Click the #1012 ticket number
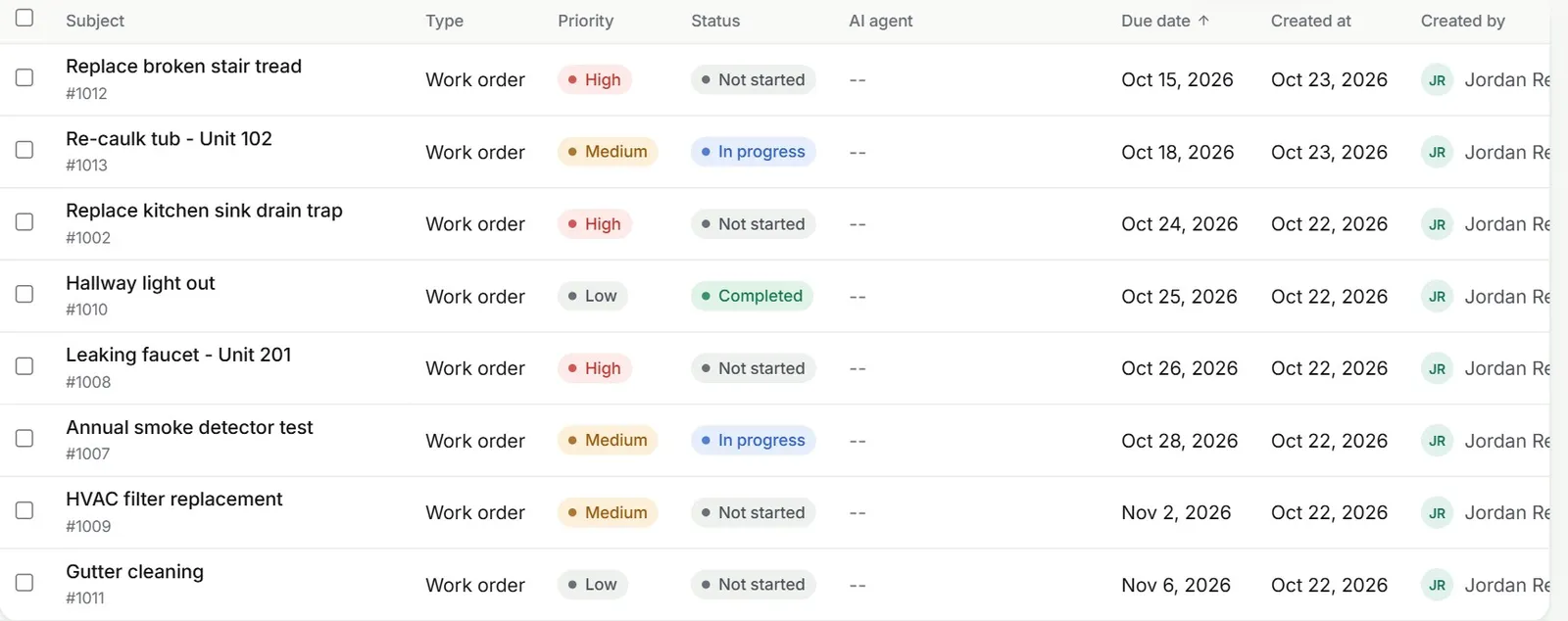This screenshot has height=621, width=1568. pos(86,94)
